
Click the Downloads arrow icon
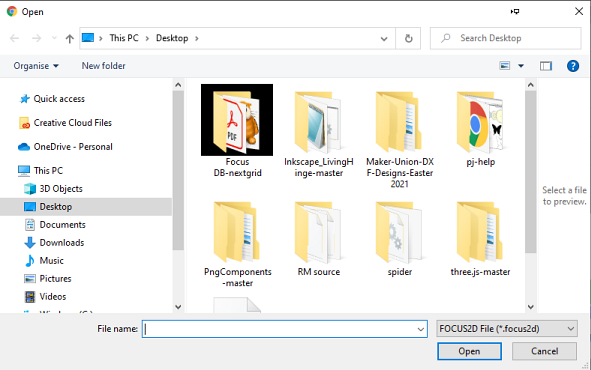30,243
